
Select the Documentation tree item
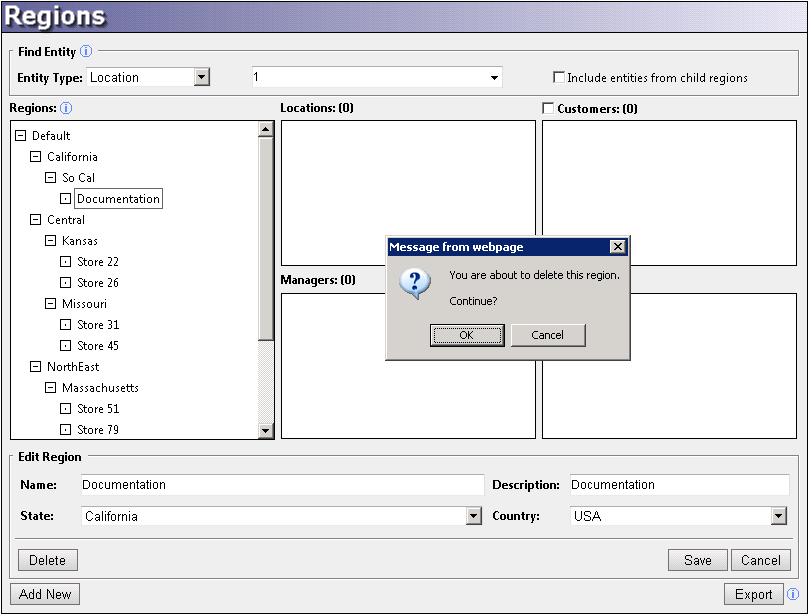pyautogui.click(x=118, y=199)
